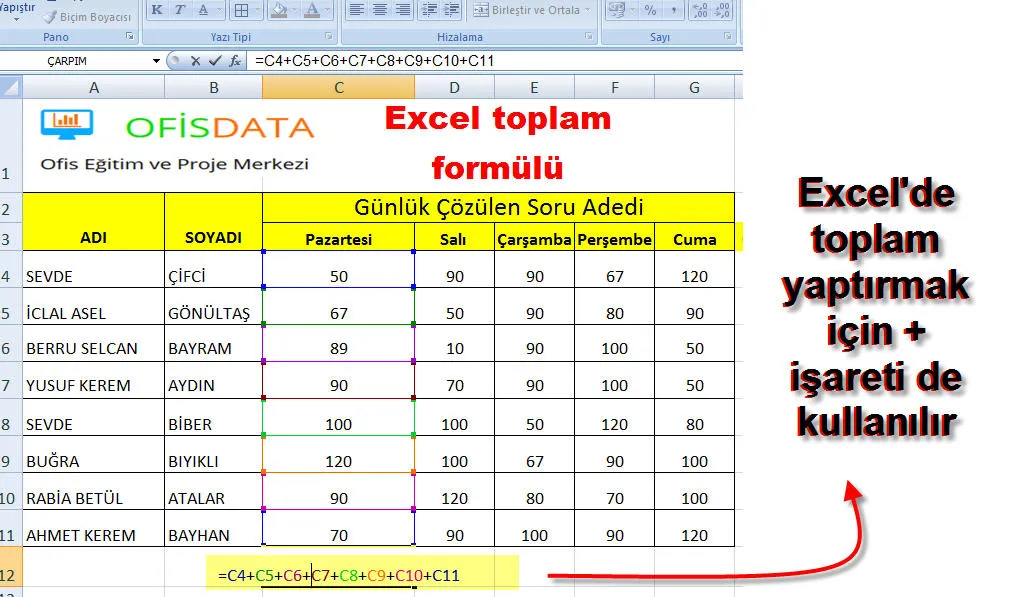1028x597 pixels.
Task: Click the Bold (K) formatting button
Action: click(157, 11)
